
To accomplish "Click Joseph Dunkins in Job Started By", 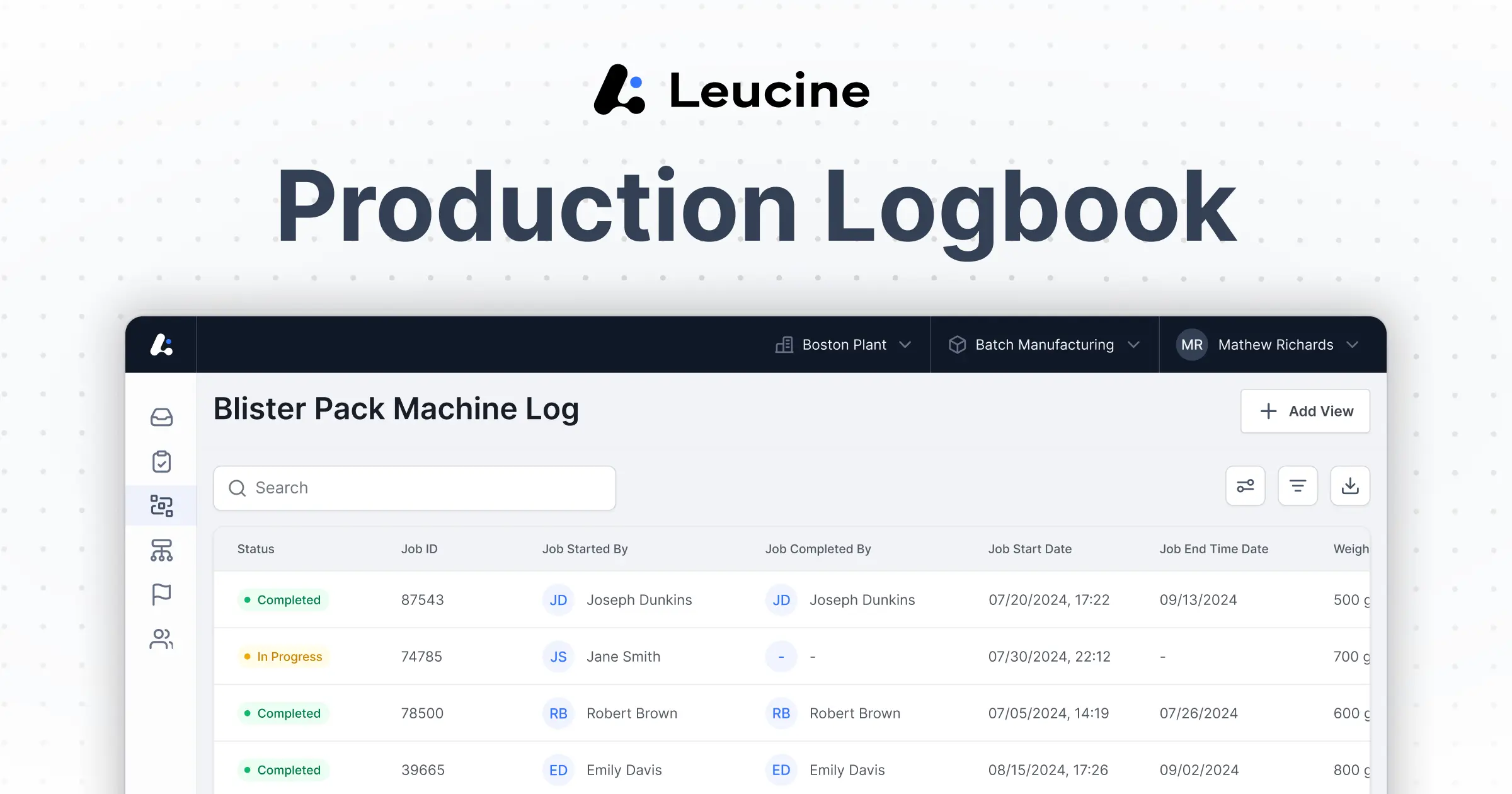I will 639,600.
